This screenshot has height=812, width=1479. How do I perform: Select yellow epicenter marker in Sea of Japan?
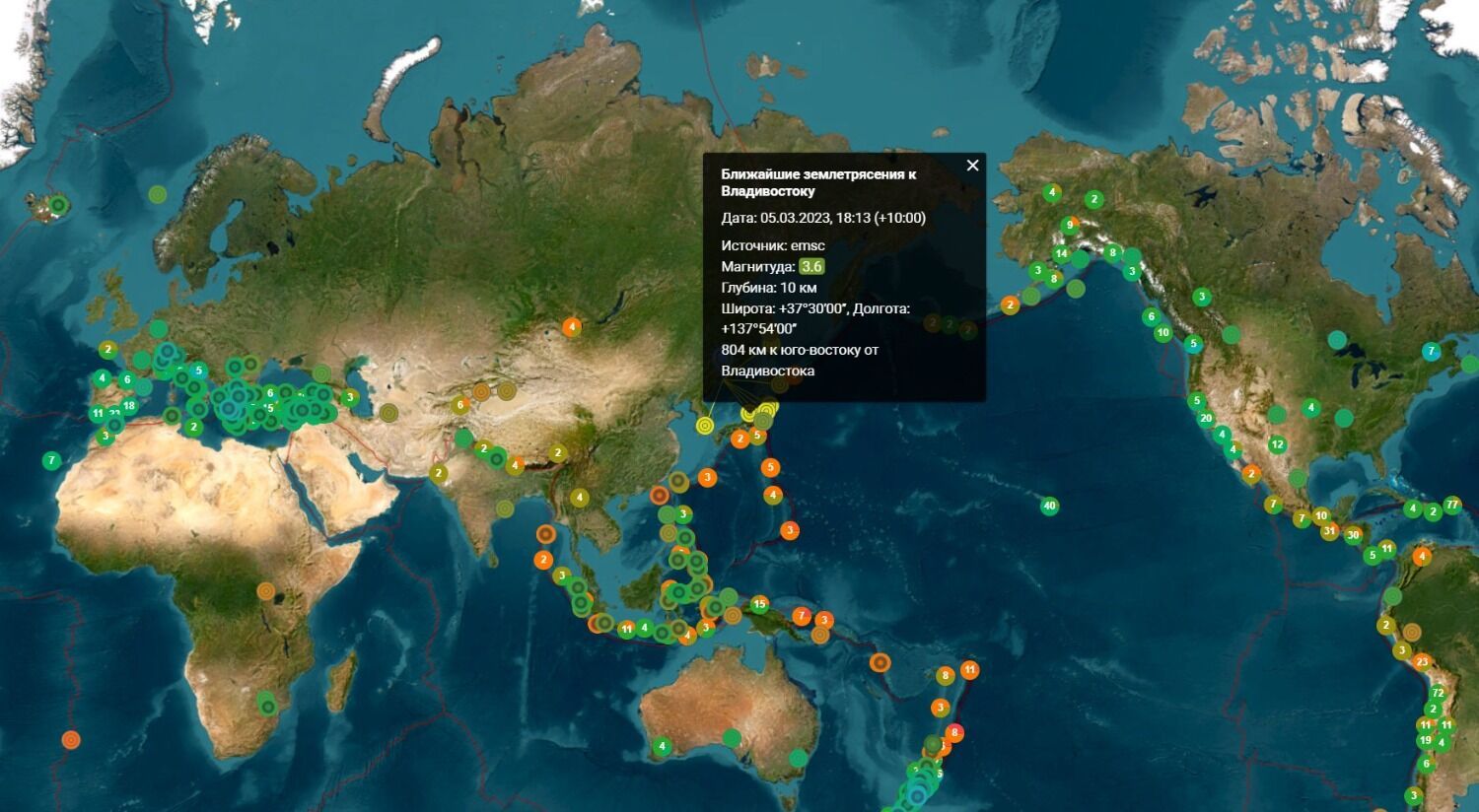pyautogui.click(x=704, y=425)
